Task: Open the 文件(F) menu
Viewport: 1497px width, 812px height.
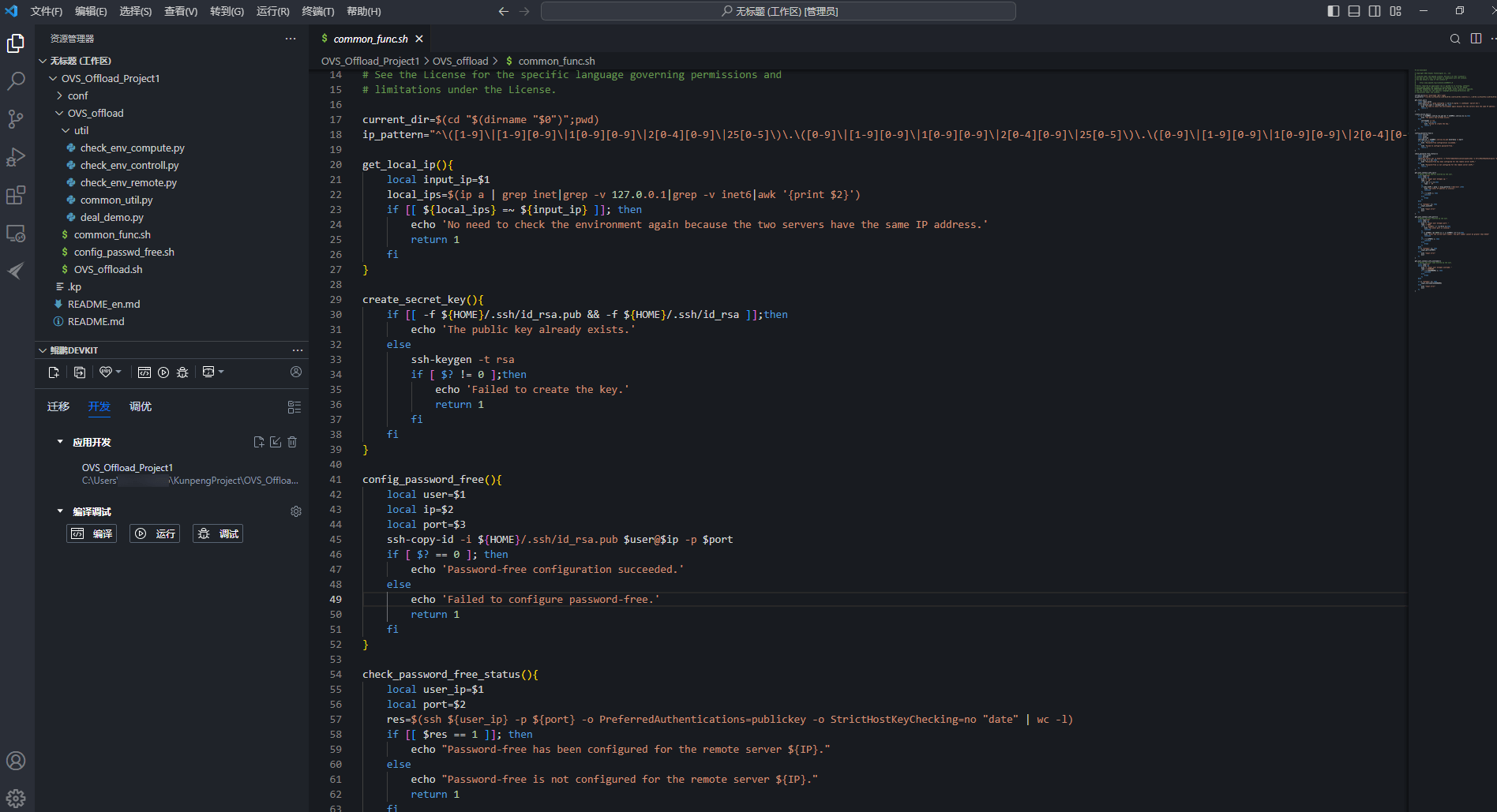Action: (x=46, y=11)
